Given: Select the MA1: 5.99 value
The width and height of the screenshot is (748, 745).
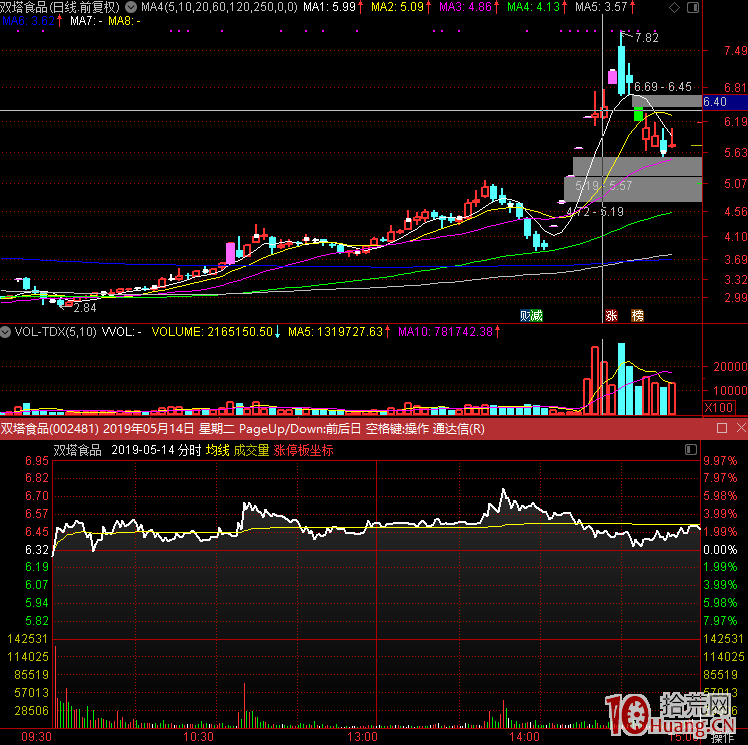Looking at the screenshot, I should 330,7.
